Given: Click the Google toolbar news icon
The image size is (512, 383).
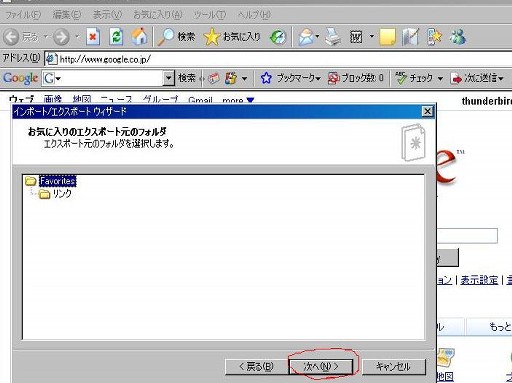Looking at the screenshot, I should pos(214,78).
